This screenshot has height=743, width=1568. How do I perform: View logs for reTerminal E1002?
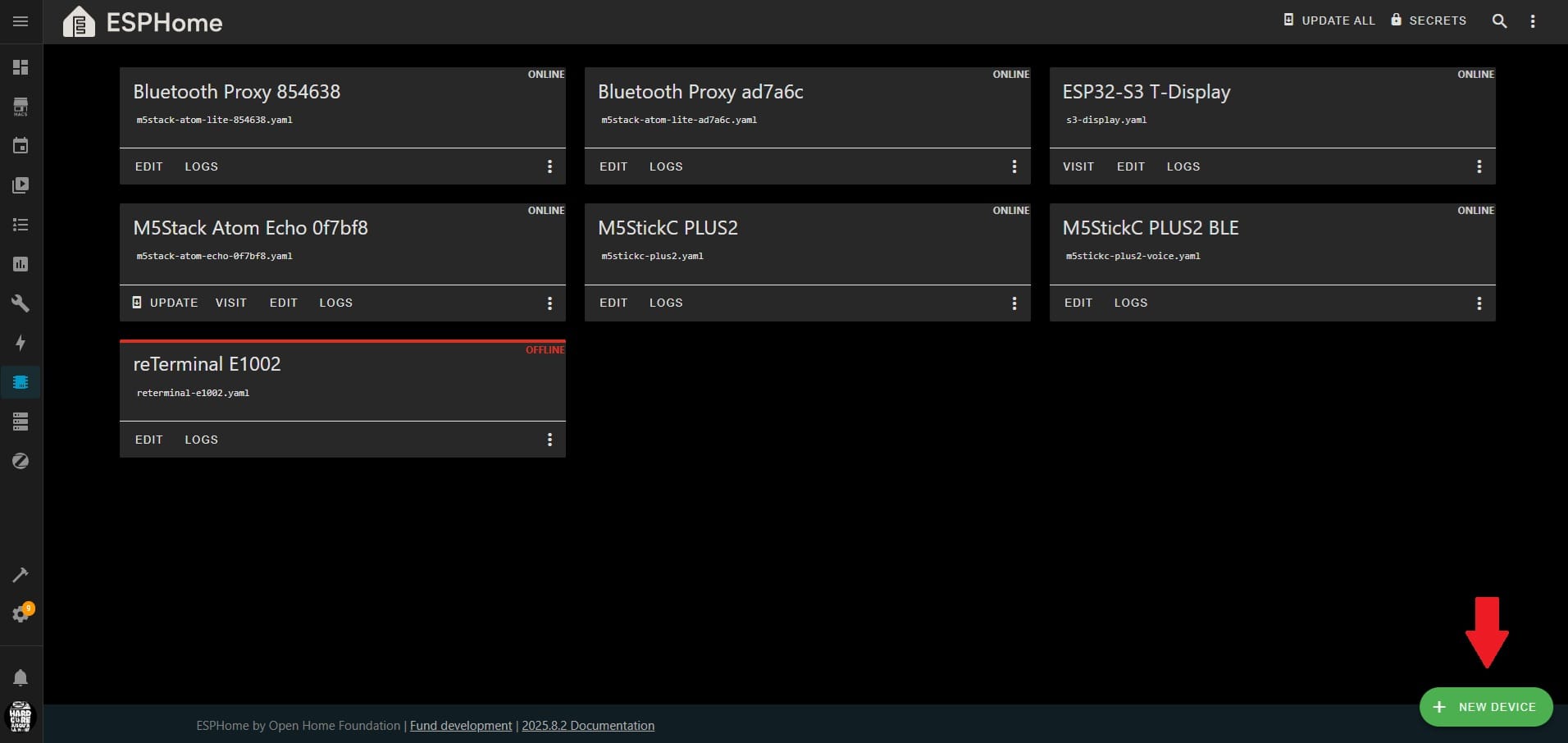tap(202, 440)
